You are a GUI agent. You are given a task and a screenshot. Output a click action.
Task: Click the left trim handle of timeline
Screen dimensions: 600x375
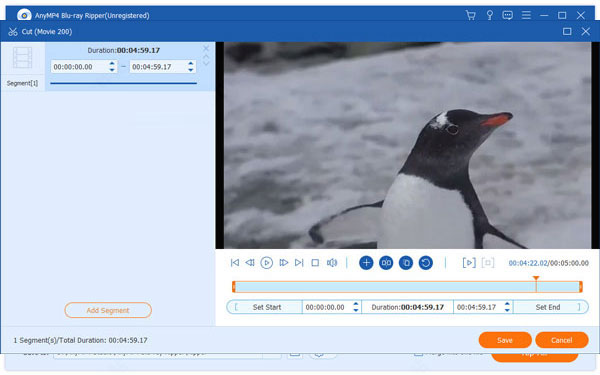(234, 287)
